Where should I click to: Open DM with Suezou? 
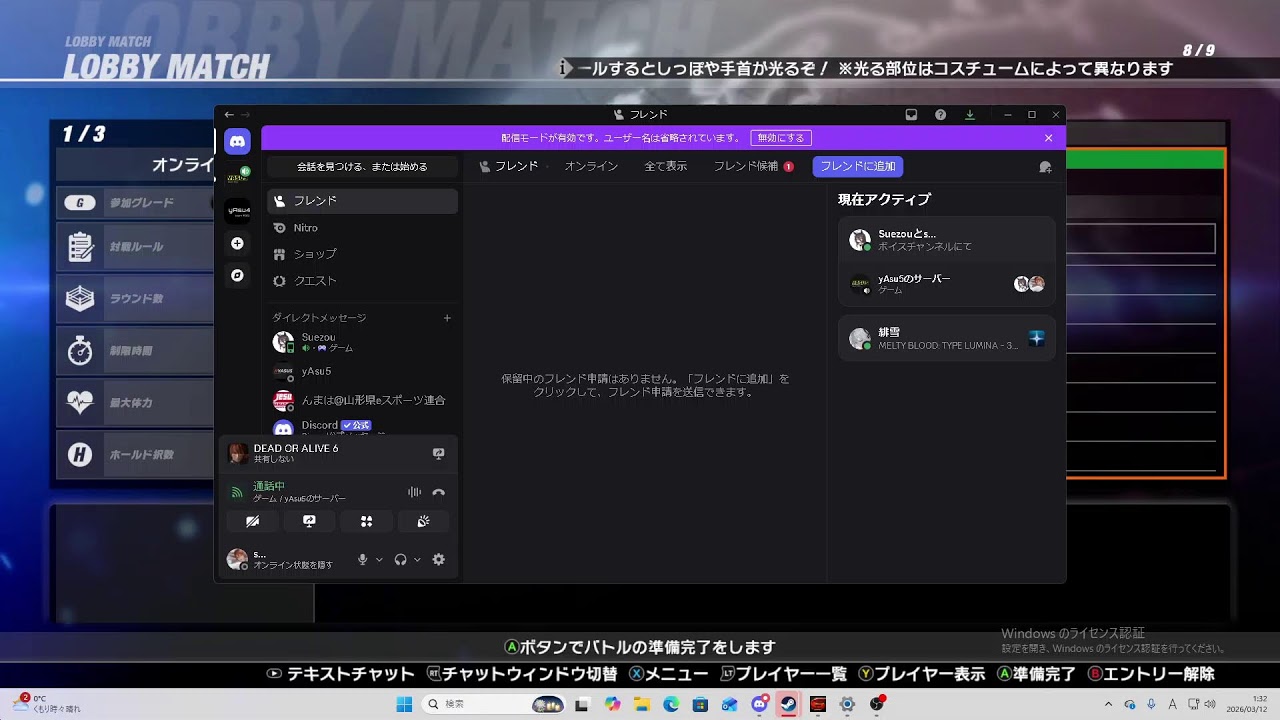[362, 342]
